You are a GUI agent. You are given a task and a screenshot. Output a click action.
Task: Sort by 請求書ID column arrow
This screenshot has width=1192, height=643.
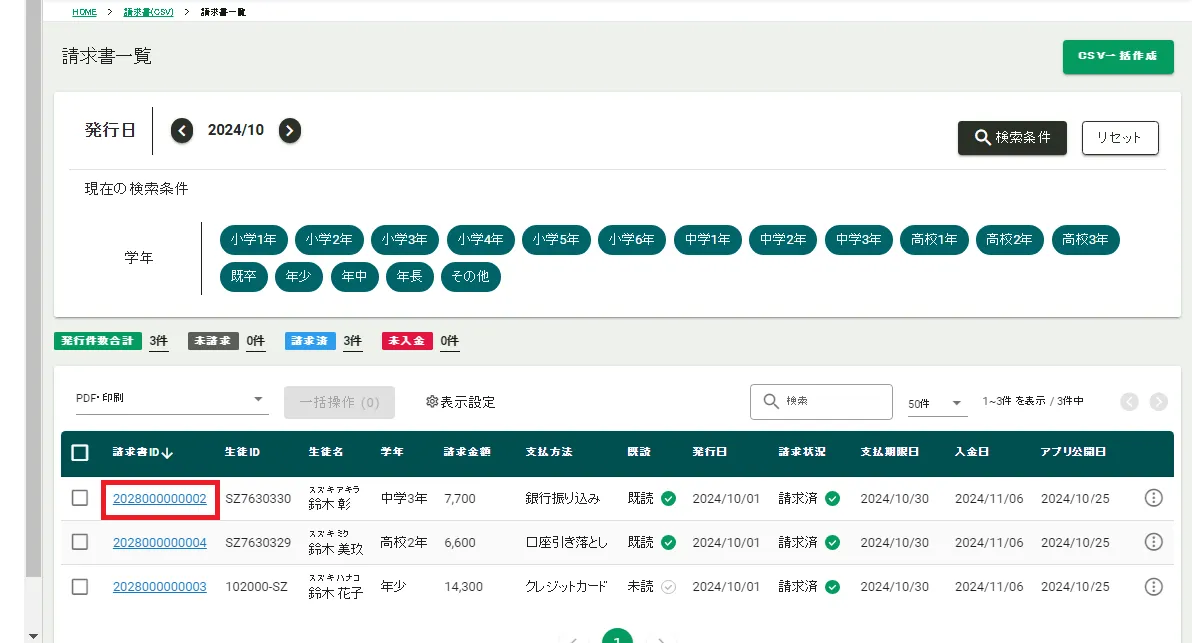(x=167, y=452)
